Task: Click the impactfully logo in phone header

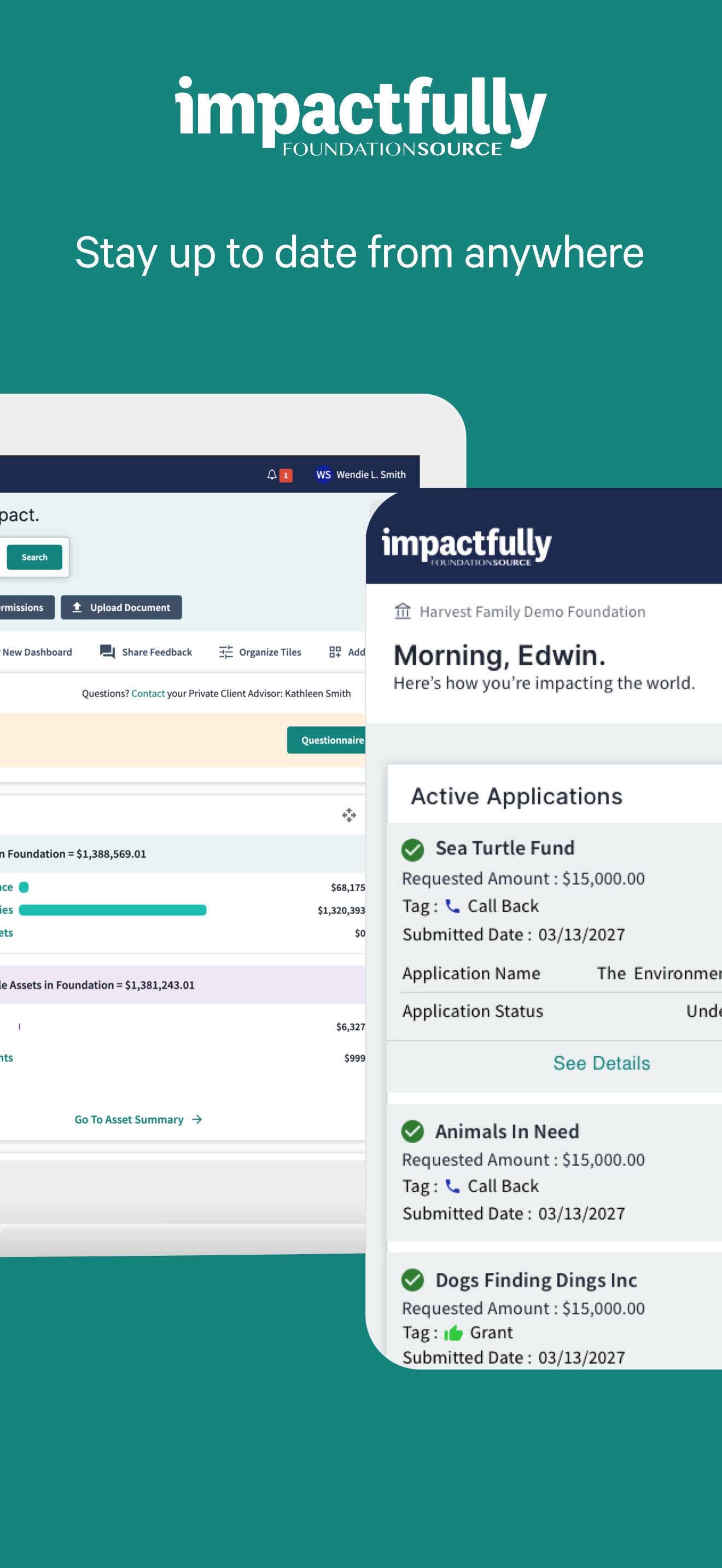Action: click(467, 546)
